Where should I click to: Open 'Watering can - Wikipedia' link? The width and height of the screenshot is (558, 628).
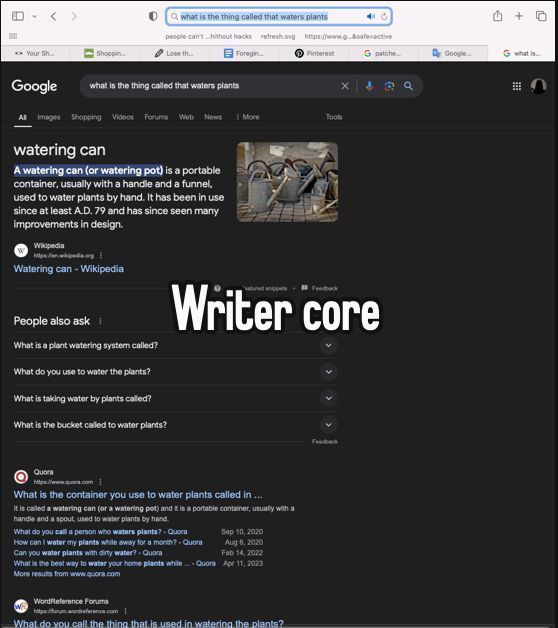tap(68, 269)
